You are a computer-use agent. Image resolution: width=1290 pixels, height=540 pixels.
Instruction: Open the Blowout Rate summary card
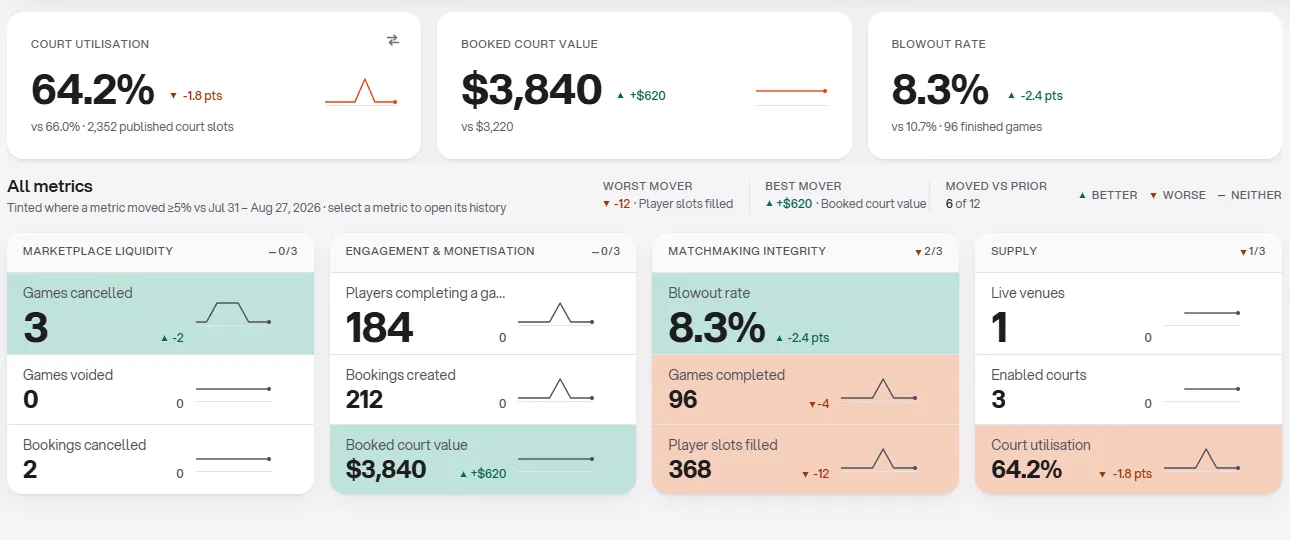point(1074,85)
